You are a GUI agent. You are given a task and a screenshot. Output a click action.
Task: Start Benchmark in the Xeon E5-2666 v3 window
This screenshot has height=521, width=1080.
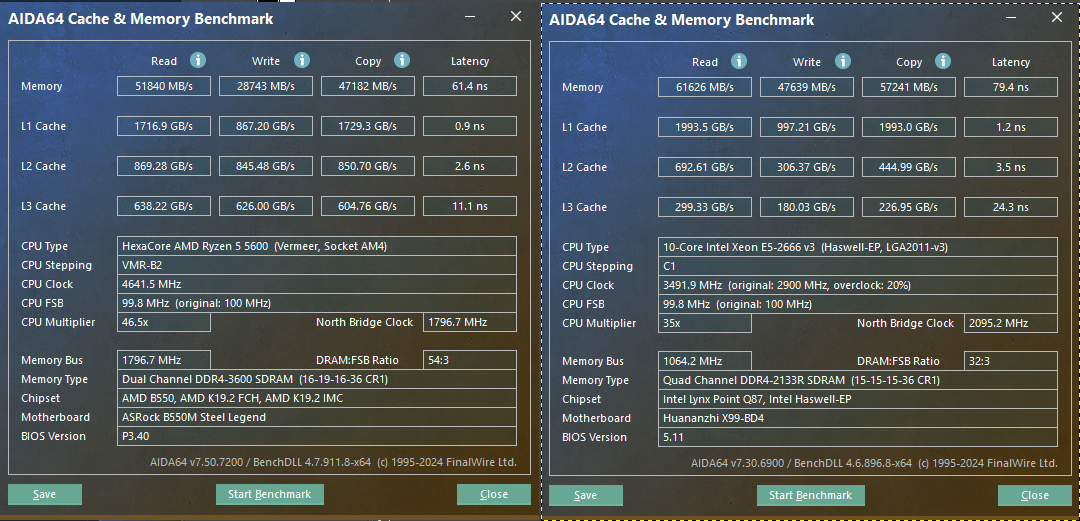pos(811,495)
